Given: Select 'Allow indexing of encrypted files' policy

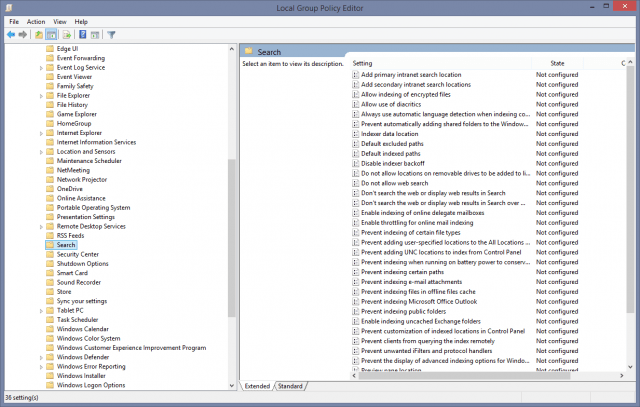Looking at the screenshot, I should tap(406, 94).
